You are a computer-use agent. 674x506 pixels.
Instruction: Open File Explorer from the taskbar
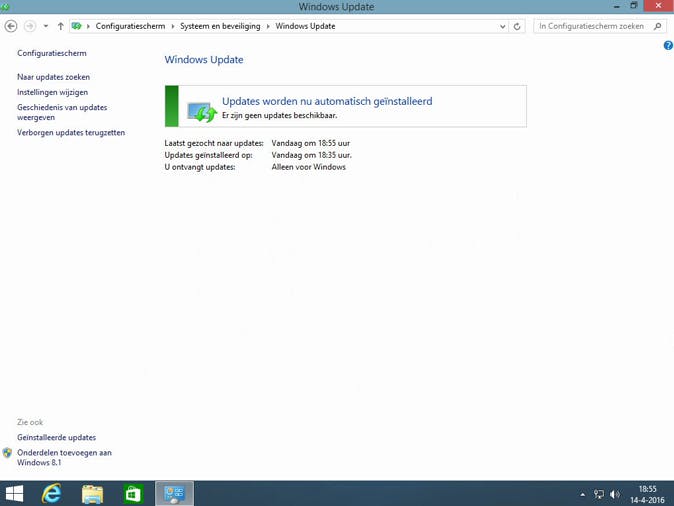[x=92, y=494]
